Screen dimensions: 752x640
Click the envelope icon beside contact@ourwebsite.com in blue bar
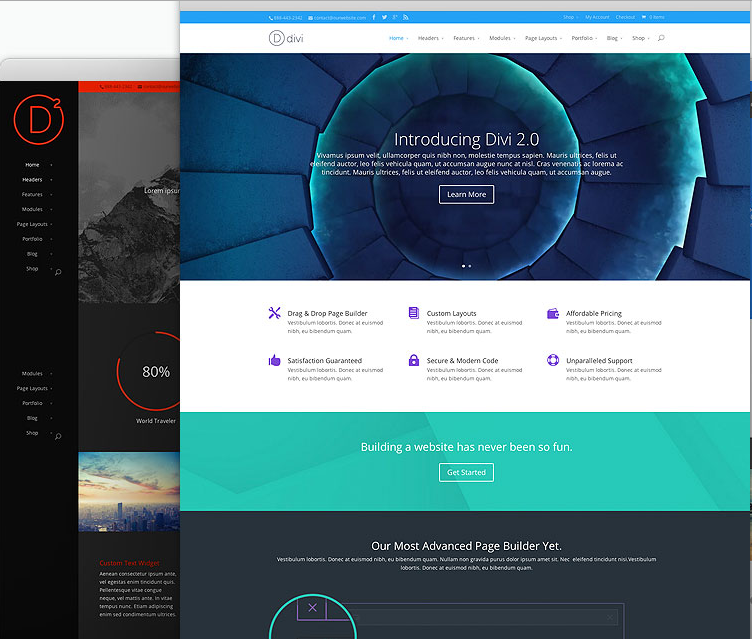[310, 18]
